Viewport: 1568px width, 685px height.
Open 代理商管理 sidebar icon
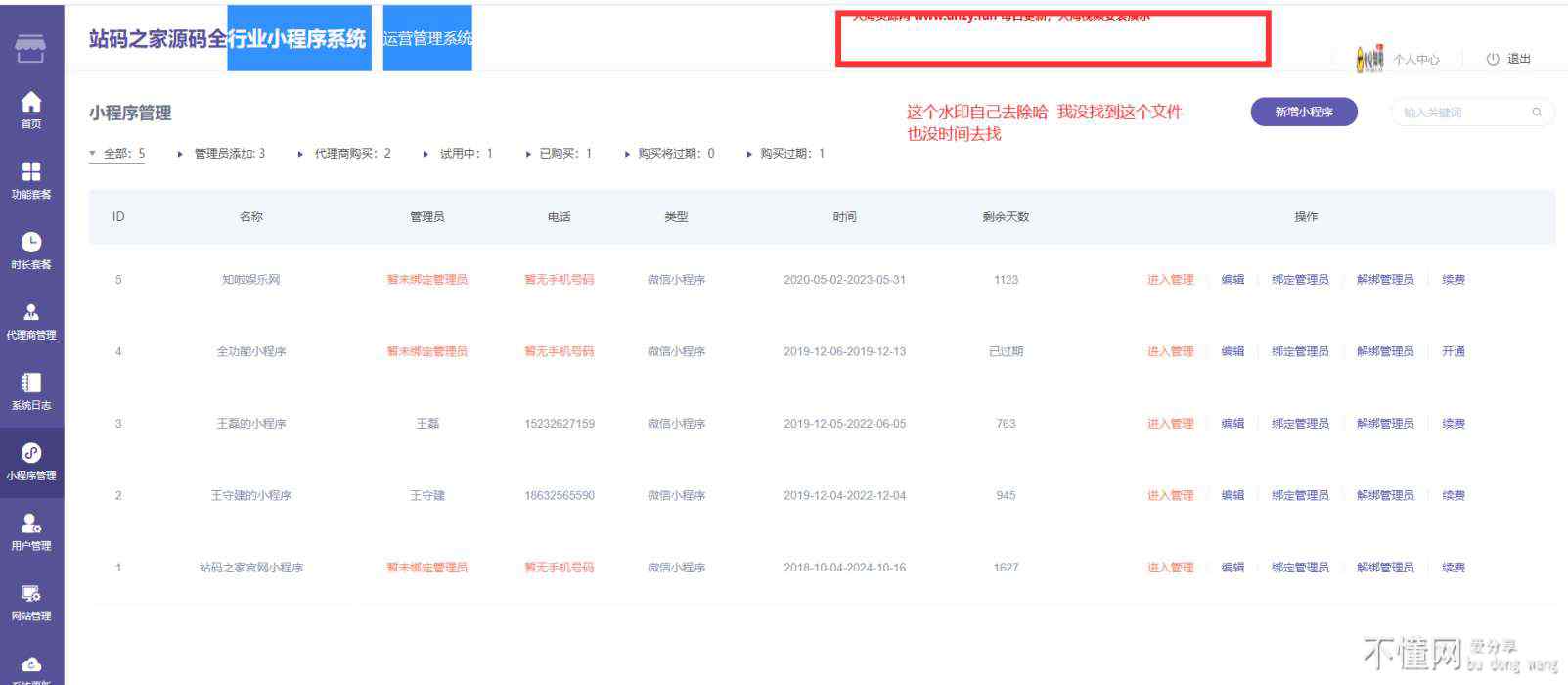pyautogui.click(x=31, y=312)
